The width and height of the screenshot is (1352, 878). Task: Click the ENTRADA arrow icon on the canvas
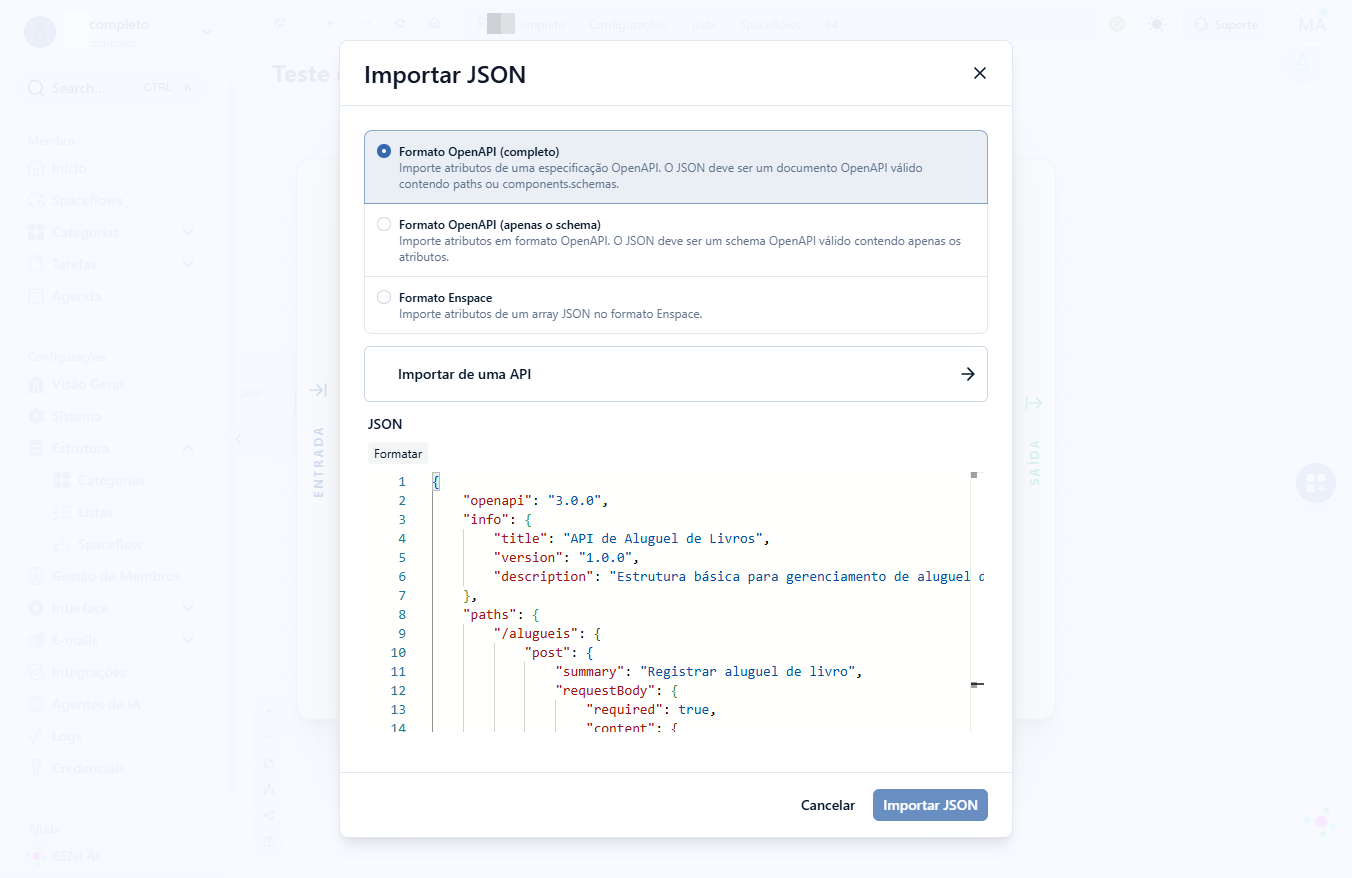(x=318, y=390)
